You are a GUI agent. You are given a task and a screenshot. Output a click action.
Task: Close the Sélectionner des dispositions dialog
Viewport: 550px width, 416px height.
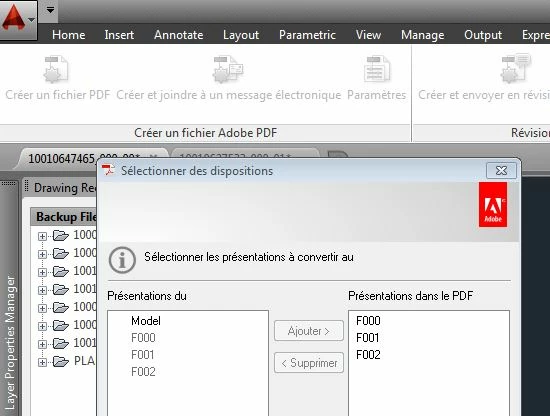click(x=501, y=170)
